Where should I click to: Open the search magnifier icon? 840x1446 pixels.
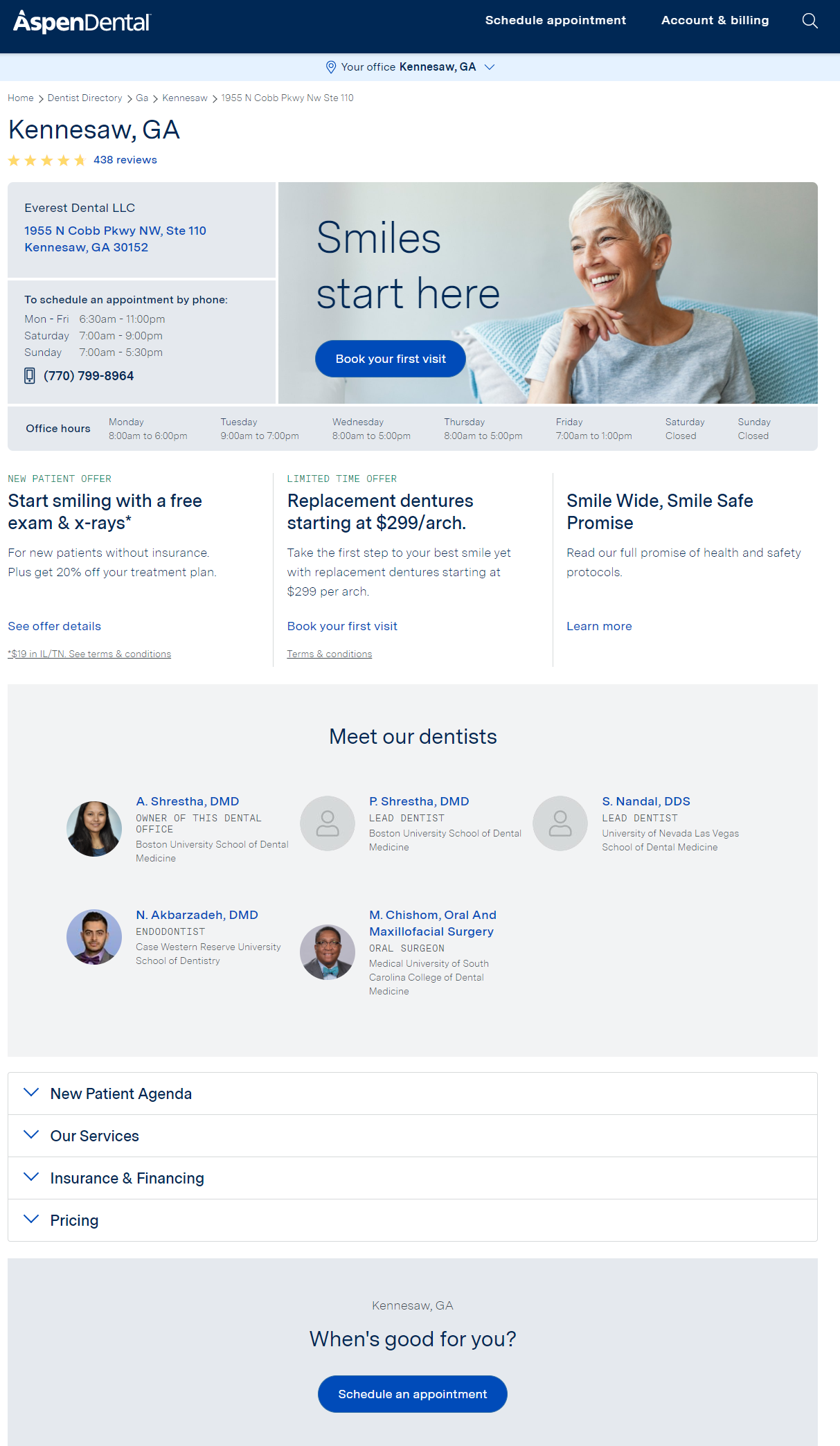[810, 21]
